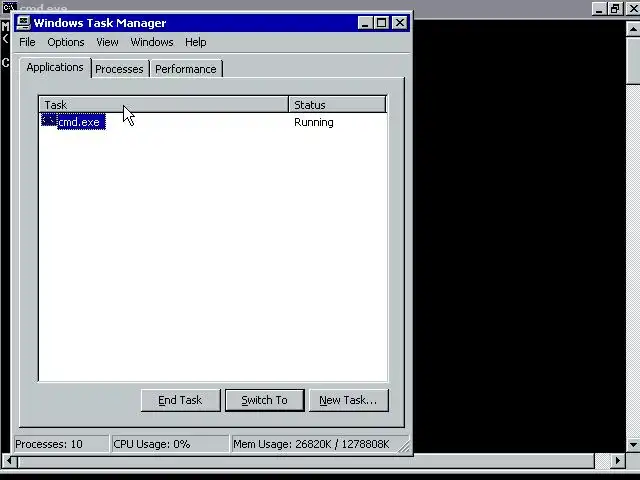
Task: Click the Switch To button
Action: point(264,400)
